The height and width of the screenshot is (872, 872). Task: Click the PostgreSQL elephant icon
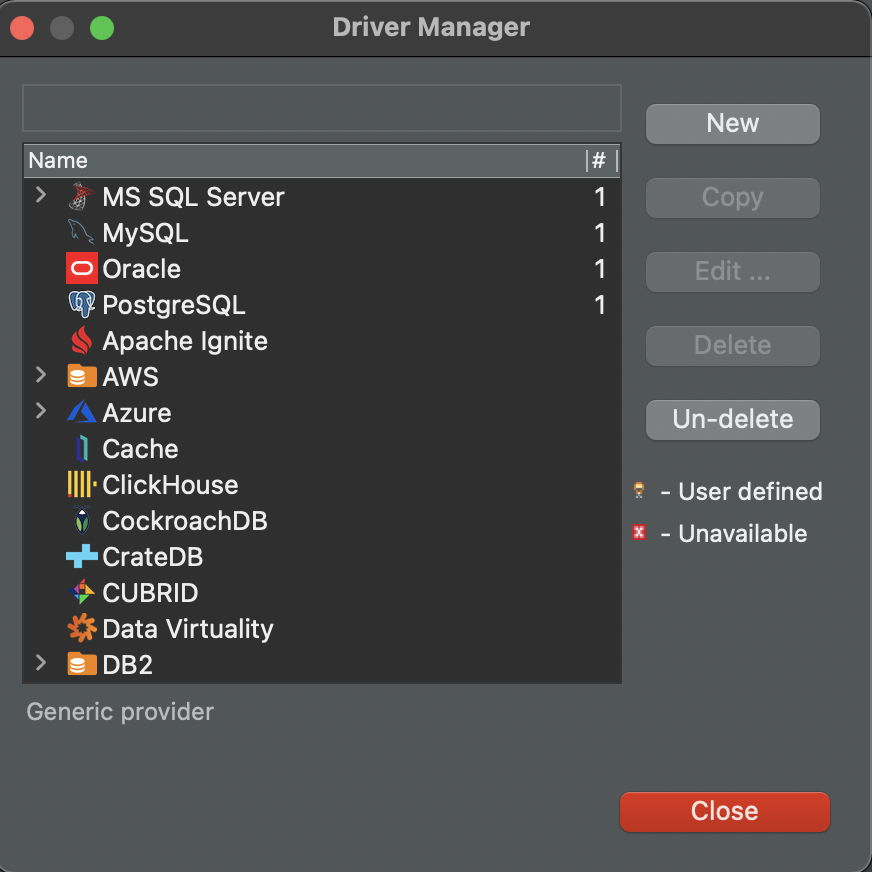[x=81, y=305]
